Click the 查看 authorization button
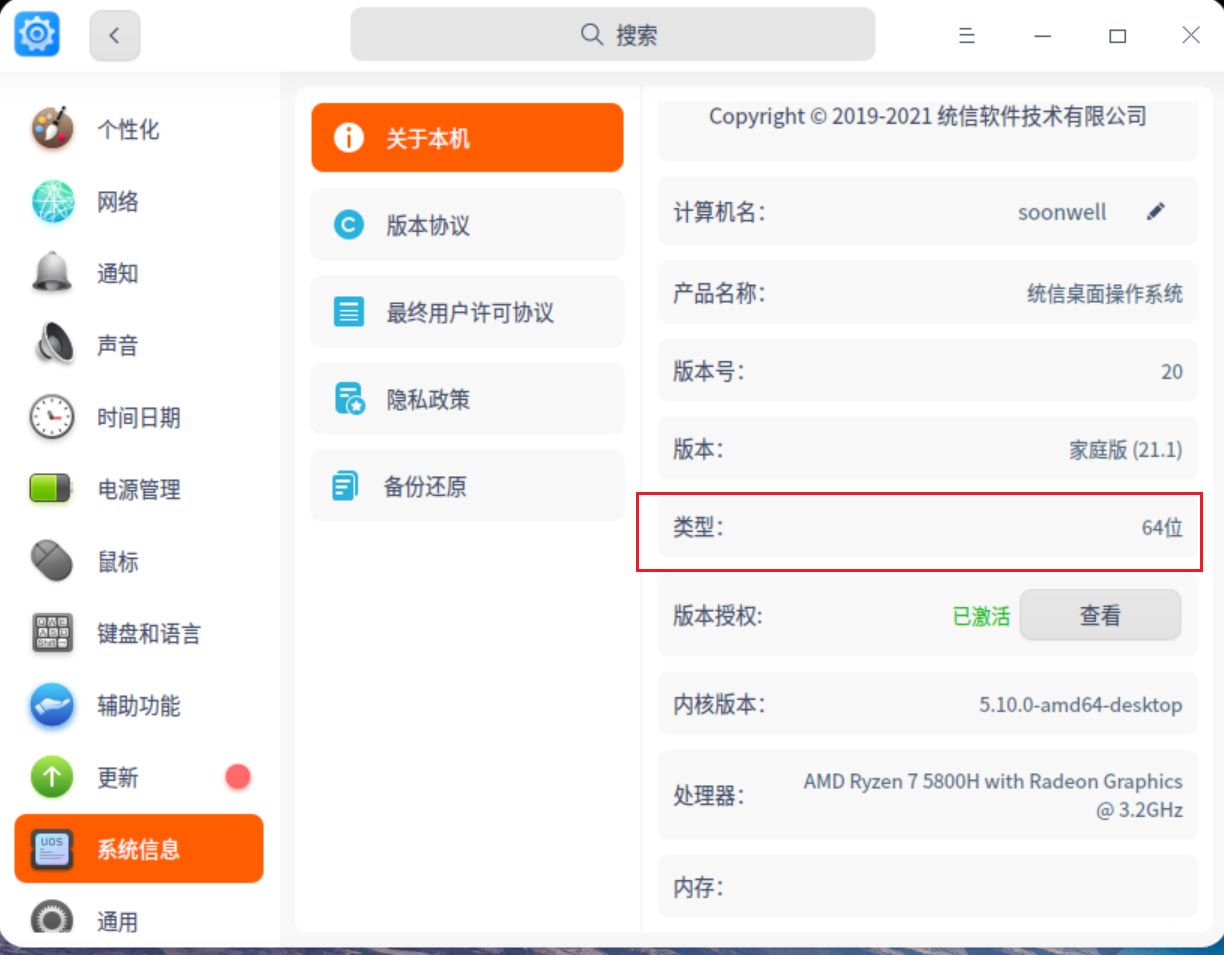The height and width of the screenshot is (955, 1224). point(1100,615)
